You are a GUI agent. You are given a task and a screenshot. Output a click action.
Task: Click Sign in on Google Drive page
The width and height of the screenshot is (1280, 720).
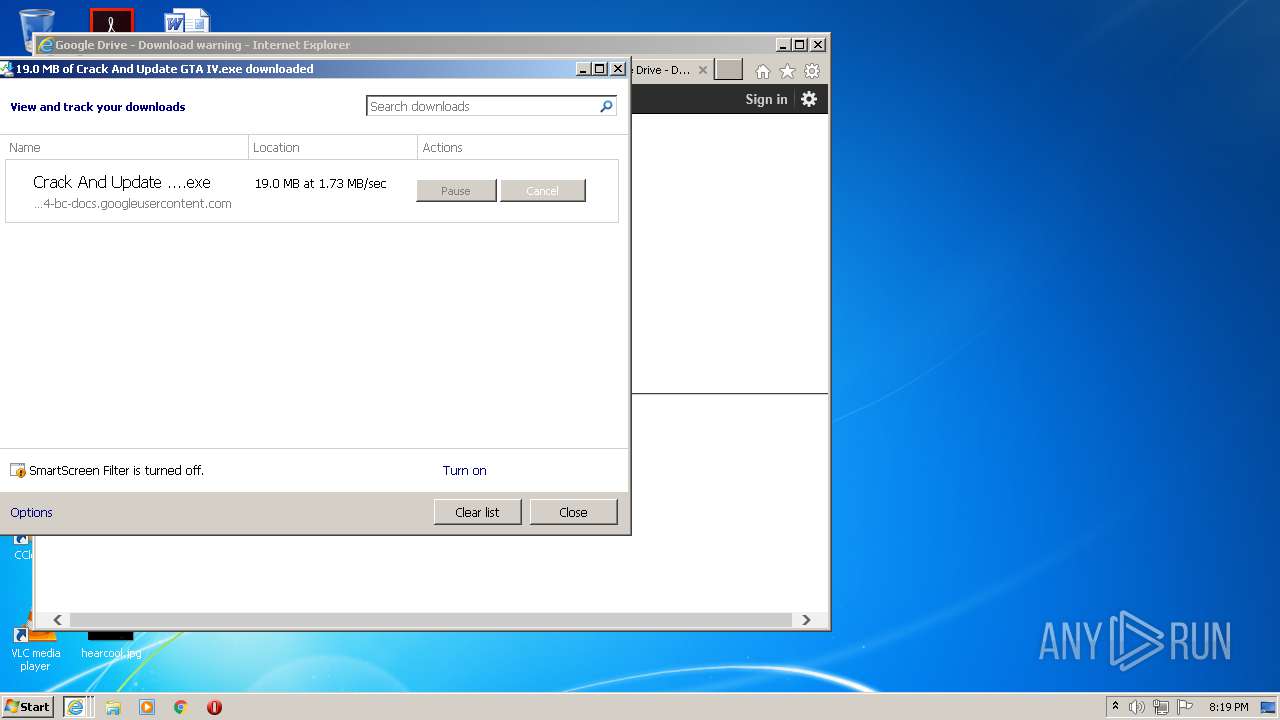click(766, 99)
